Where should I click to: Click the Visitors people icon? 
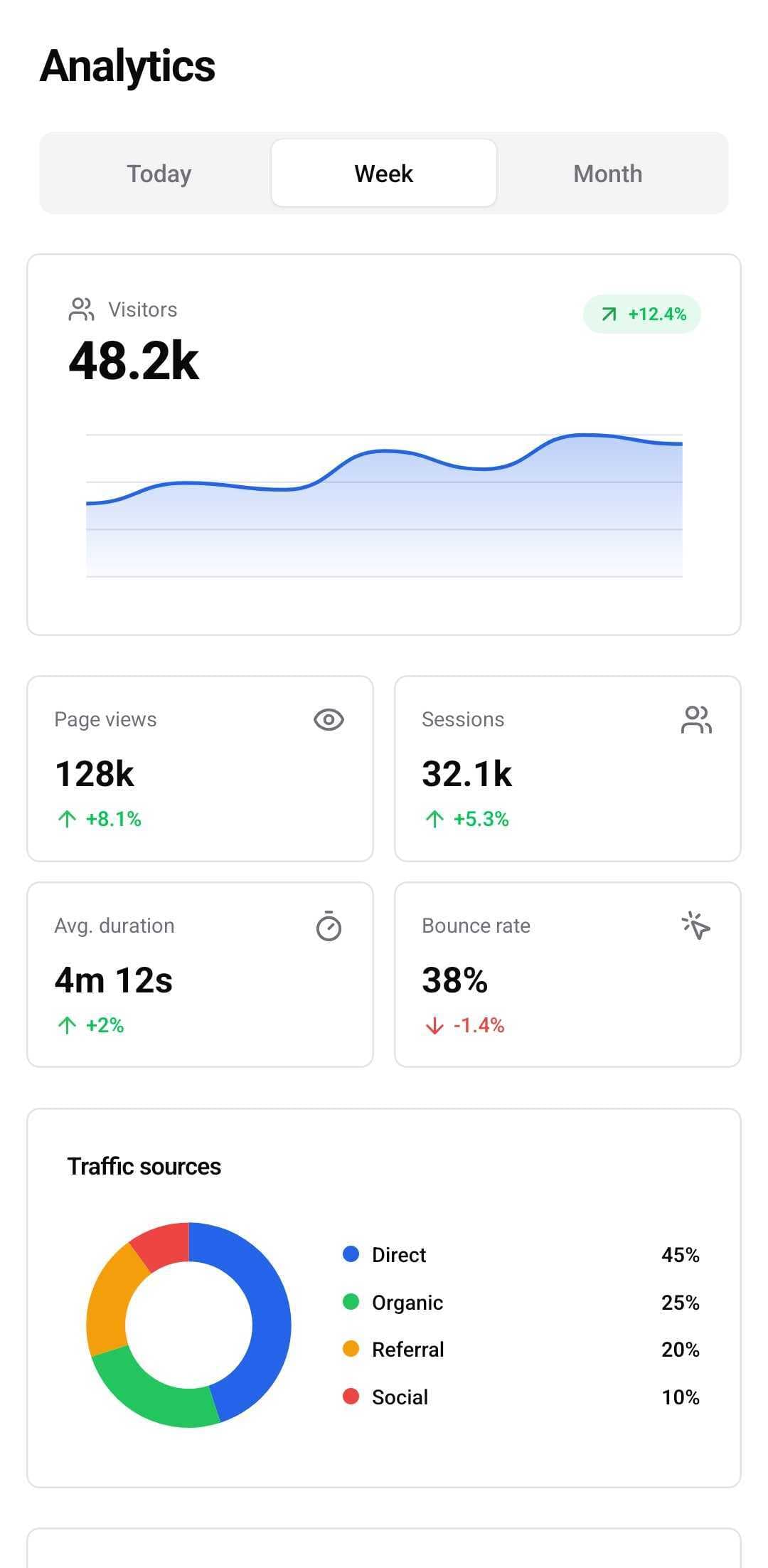pyautogui.click(x=81, y=309)
